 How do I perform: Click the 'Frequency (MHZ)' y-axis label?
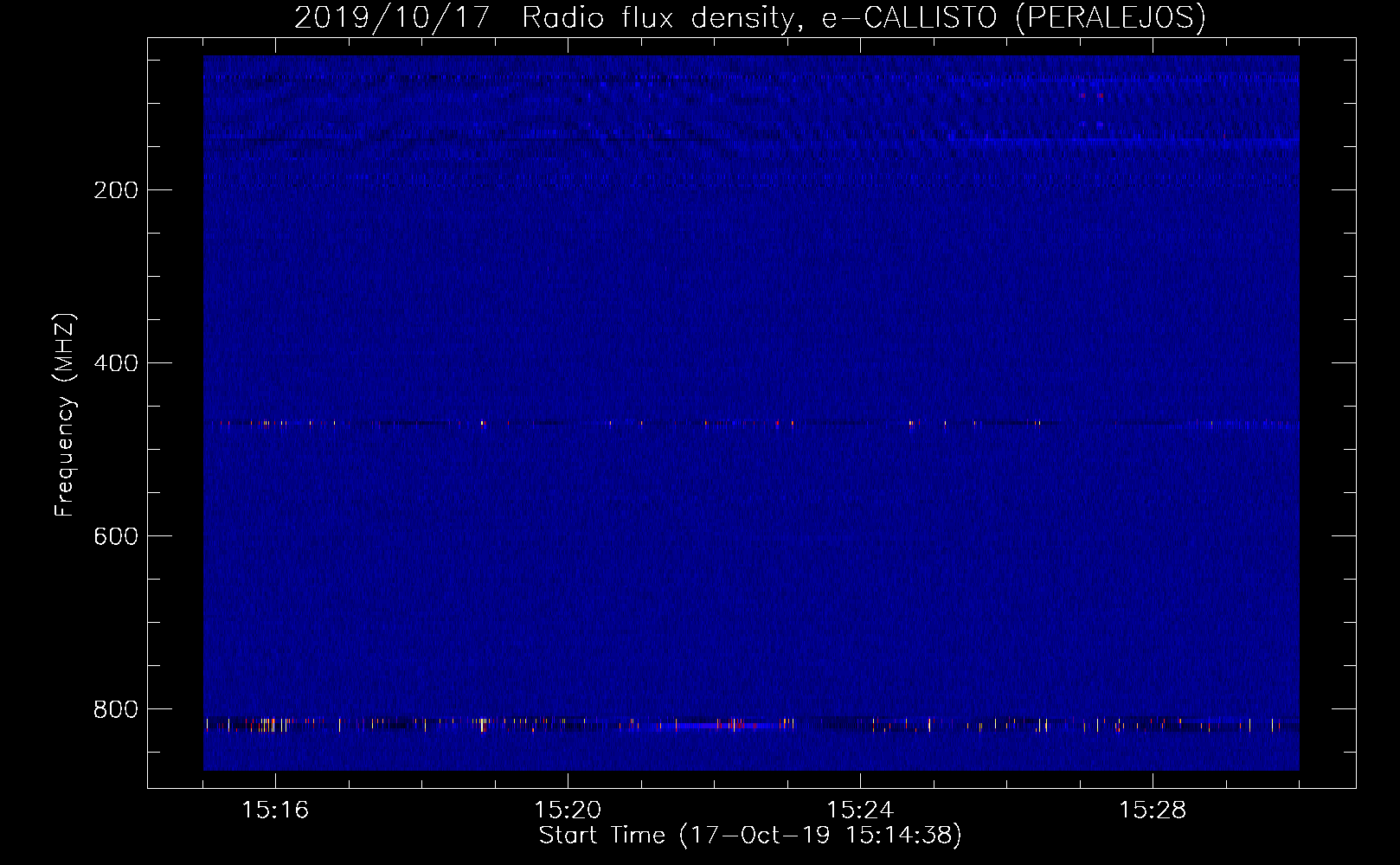65,415
